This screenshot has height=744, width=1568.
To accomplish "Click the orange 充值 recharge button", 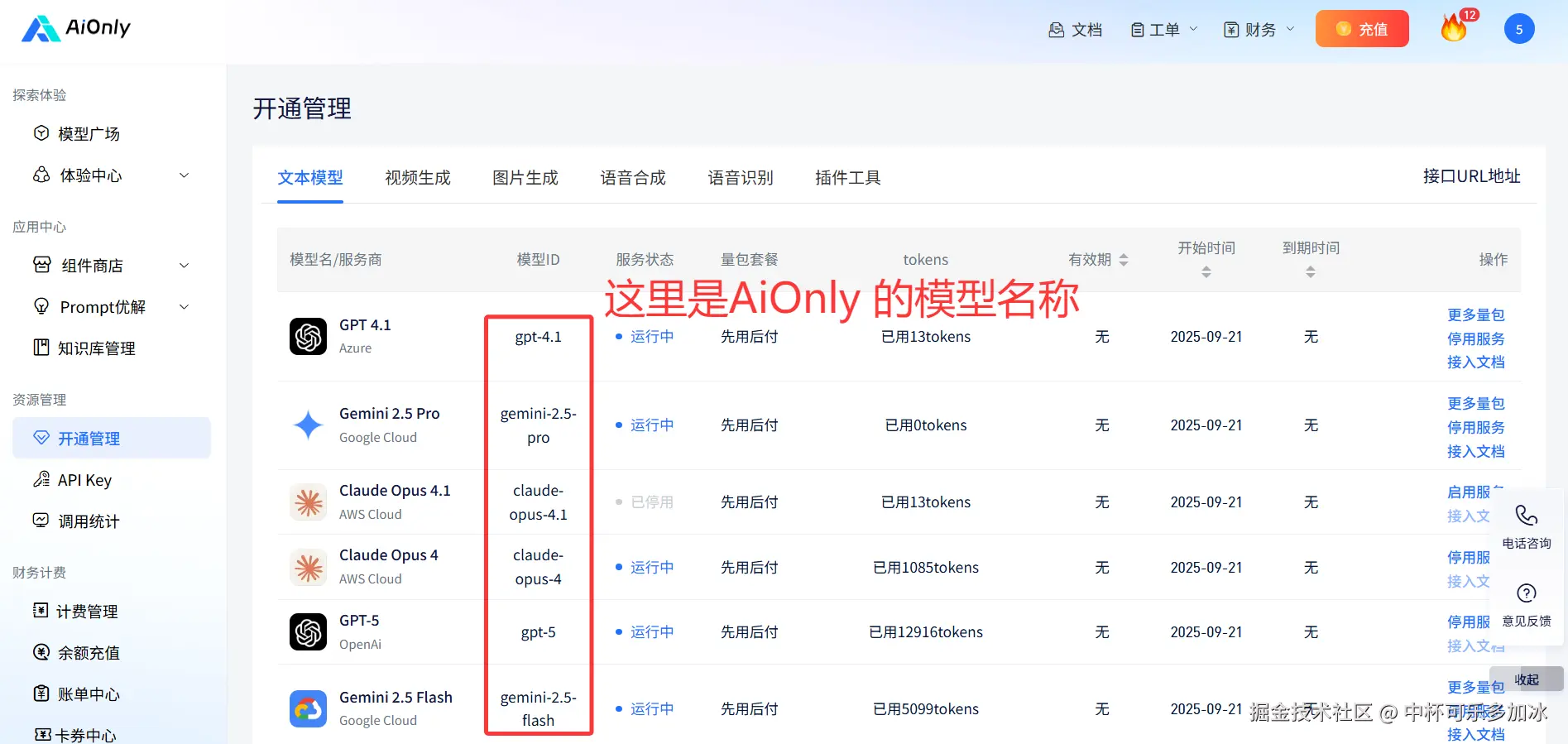I will point(1362,29).
